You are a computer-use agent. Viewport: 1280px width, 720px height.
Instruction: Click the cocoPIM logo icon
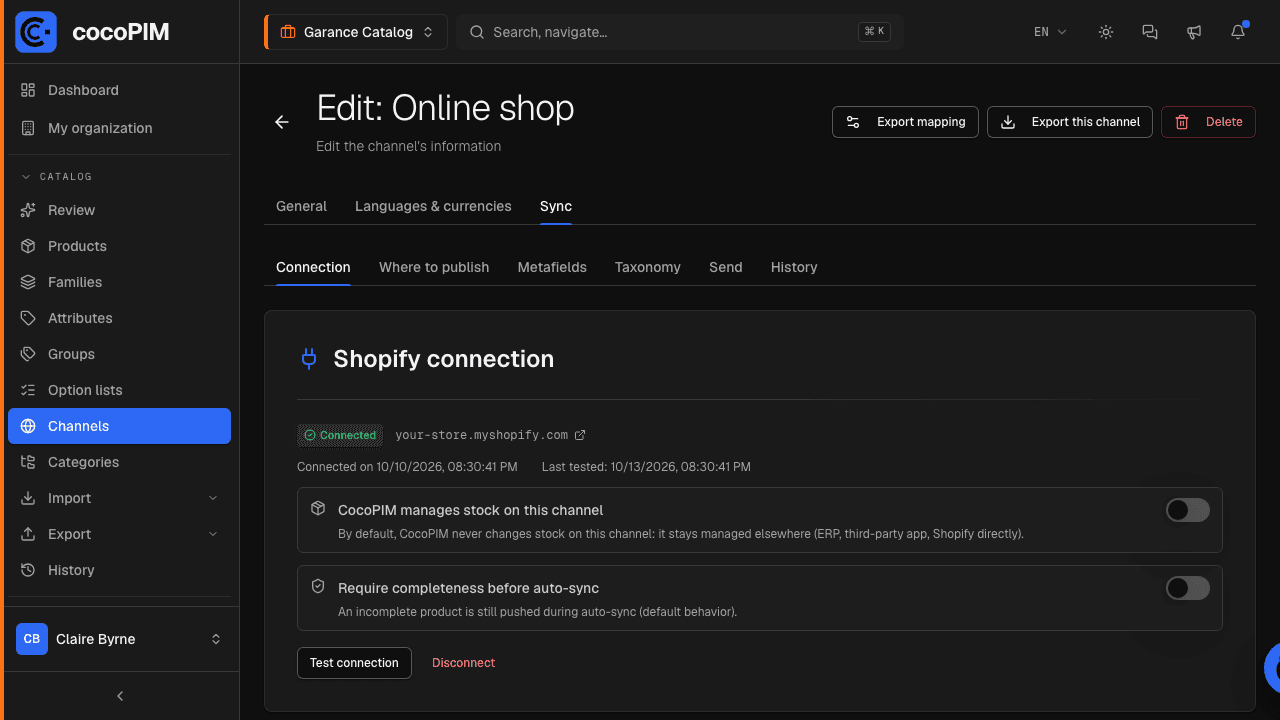(36, 32)
